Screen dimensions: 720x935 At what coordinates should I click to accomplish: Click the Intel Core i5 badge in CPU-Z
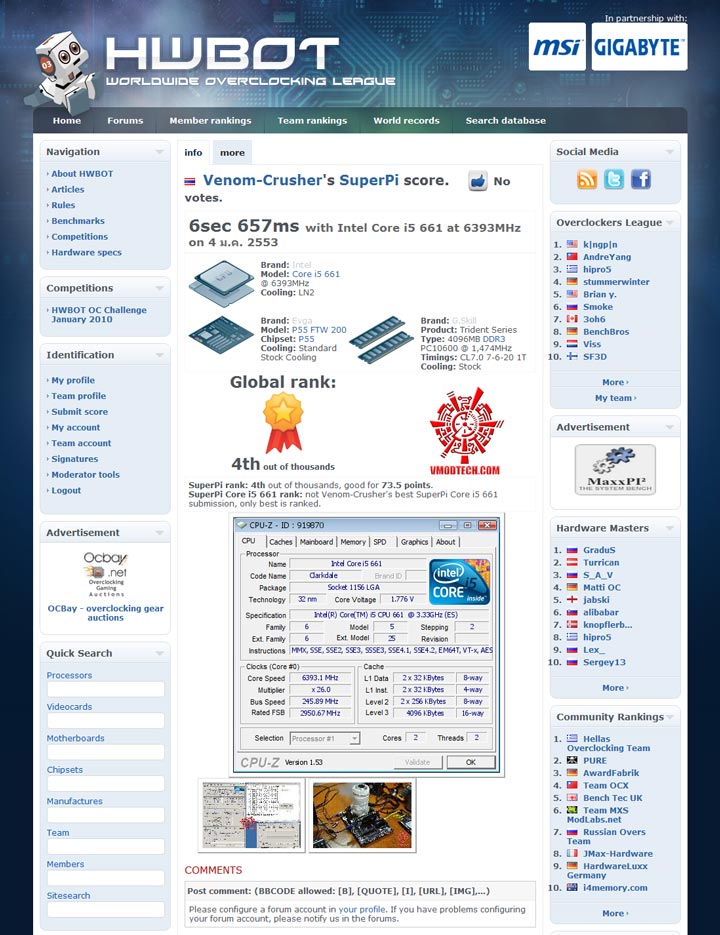460,581
